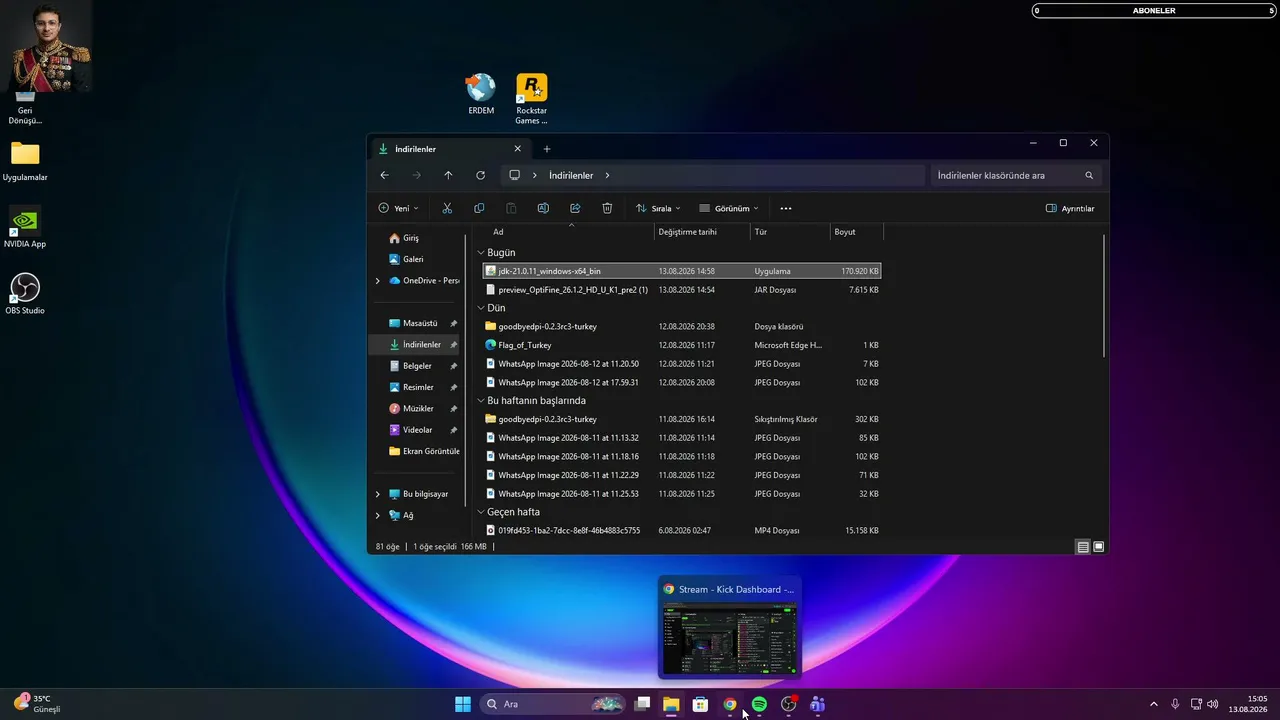
Task: Collapse the Dün group
Action: pyautogui.click(x=481, y=308)
